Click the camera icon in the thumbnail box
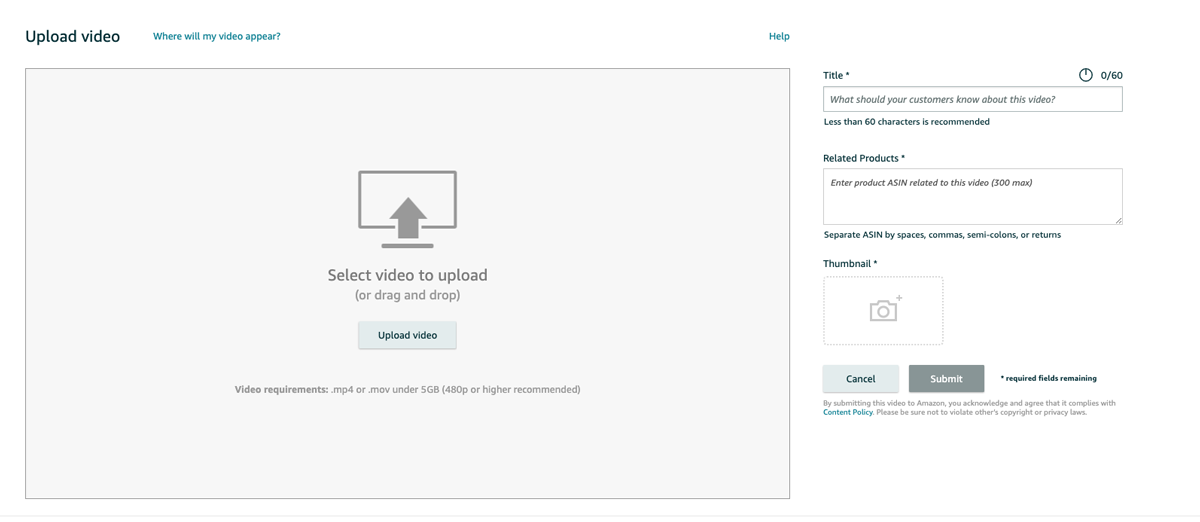 [x=884, y=310]
